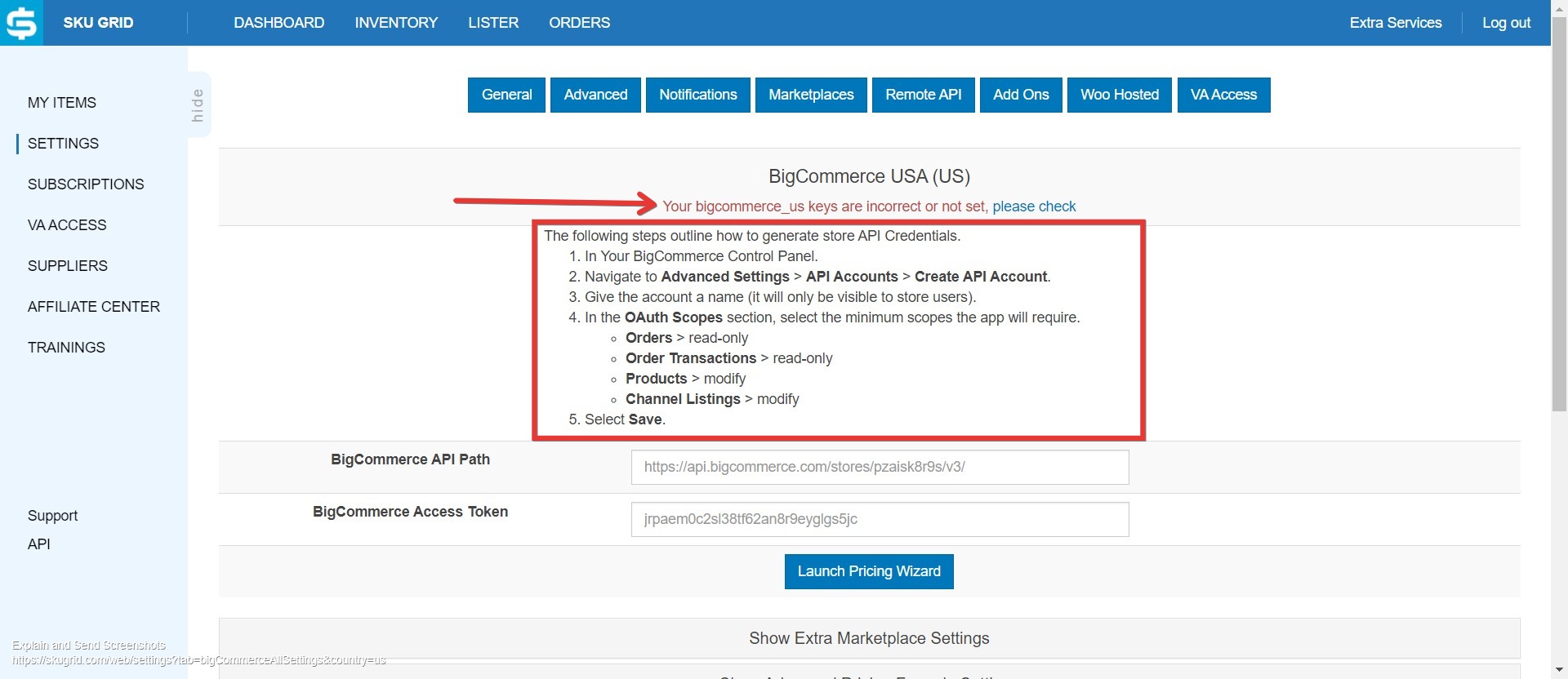Go to the INVENTORY menu
The image size is (1568, 679).
point(396,23)
